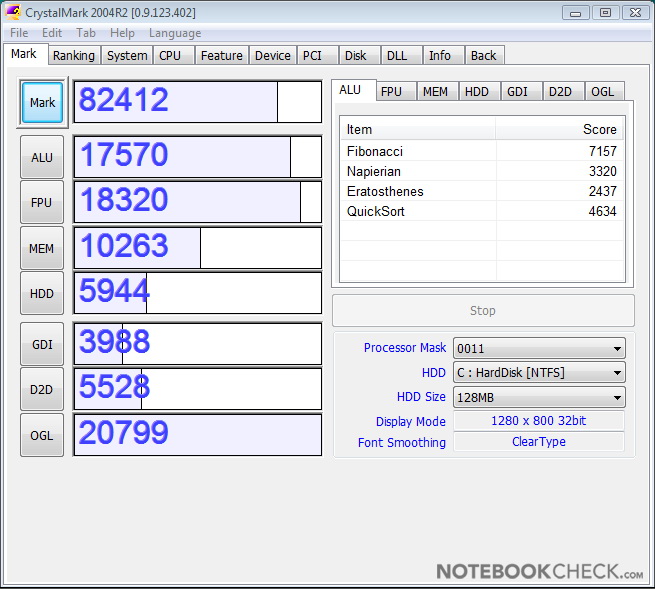Switch to the Feature tab
Screen dimensions: 655x589
(221, 56)
